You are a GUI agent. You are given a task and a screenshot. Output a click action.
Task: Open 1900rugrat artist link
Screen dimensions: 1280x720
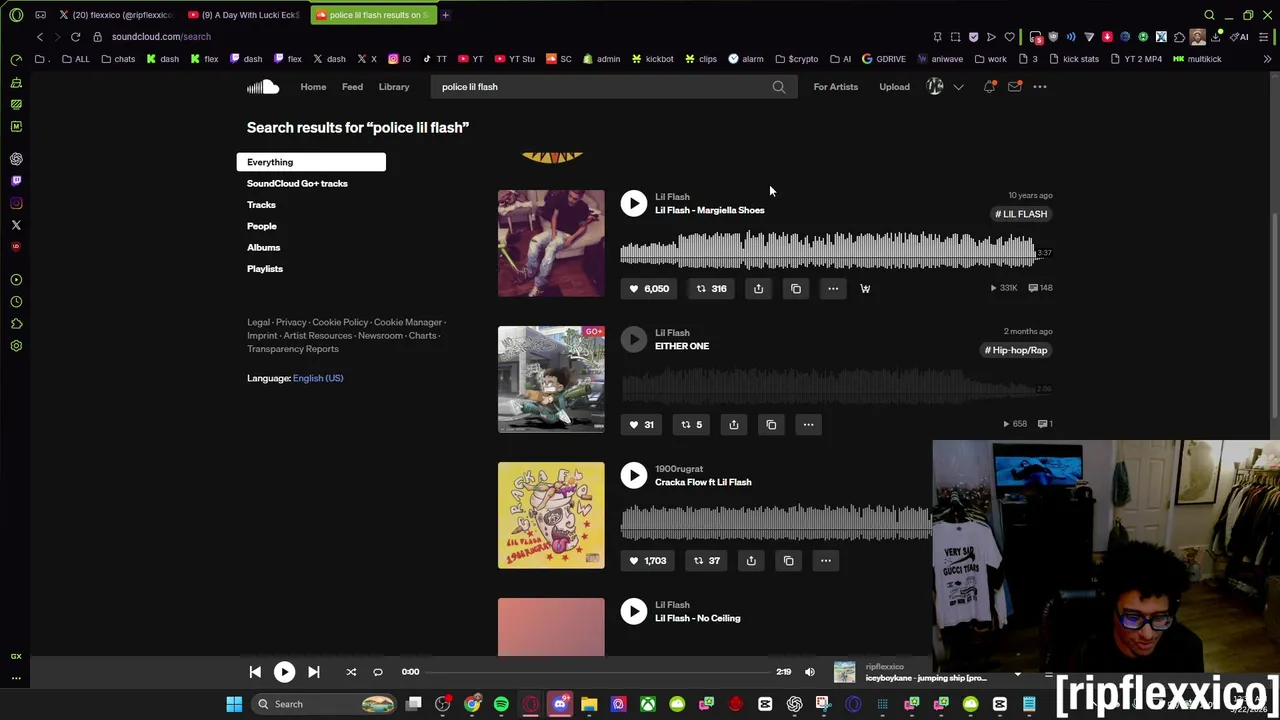click(679, 469)
